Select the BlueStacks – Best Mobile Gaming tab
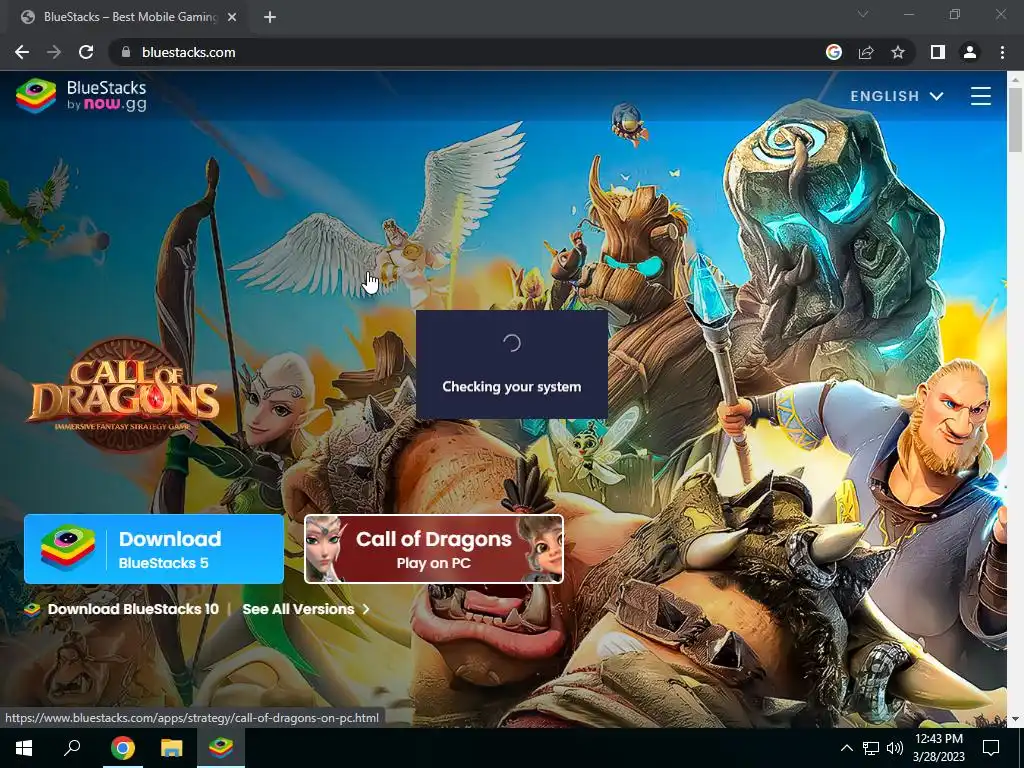Viewport: 1024px width, 768px height. click(129, 17)
